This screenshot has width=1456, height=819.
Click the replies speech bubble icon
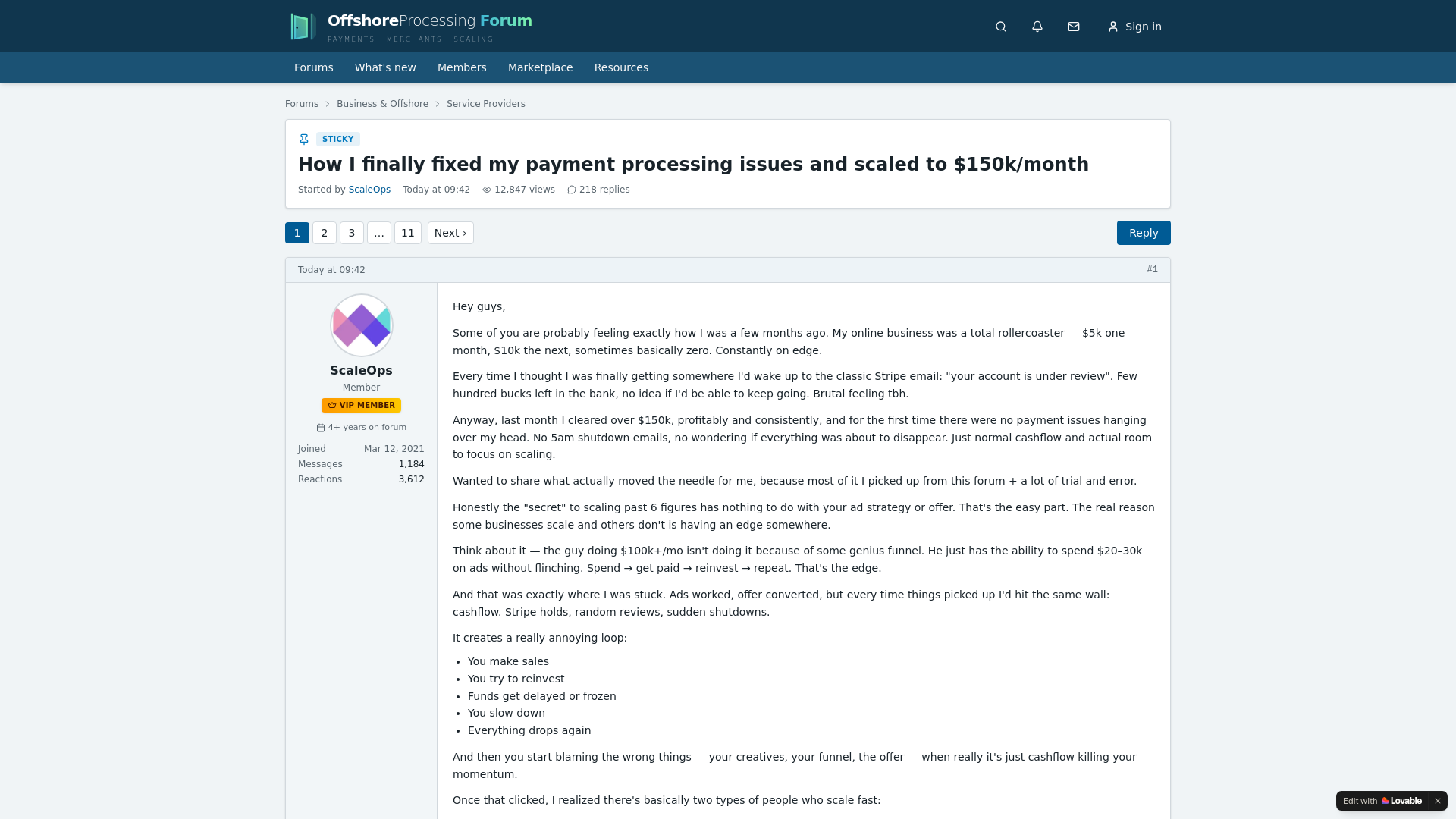tap(572, 190)
